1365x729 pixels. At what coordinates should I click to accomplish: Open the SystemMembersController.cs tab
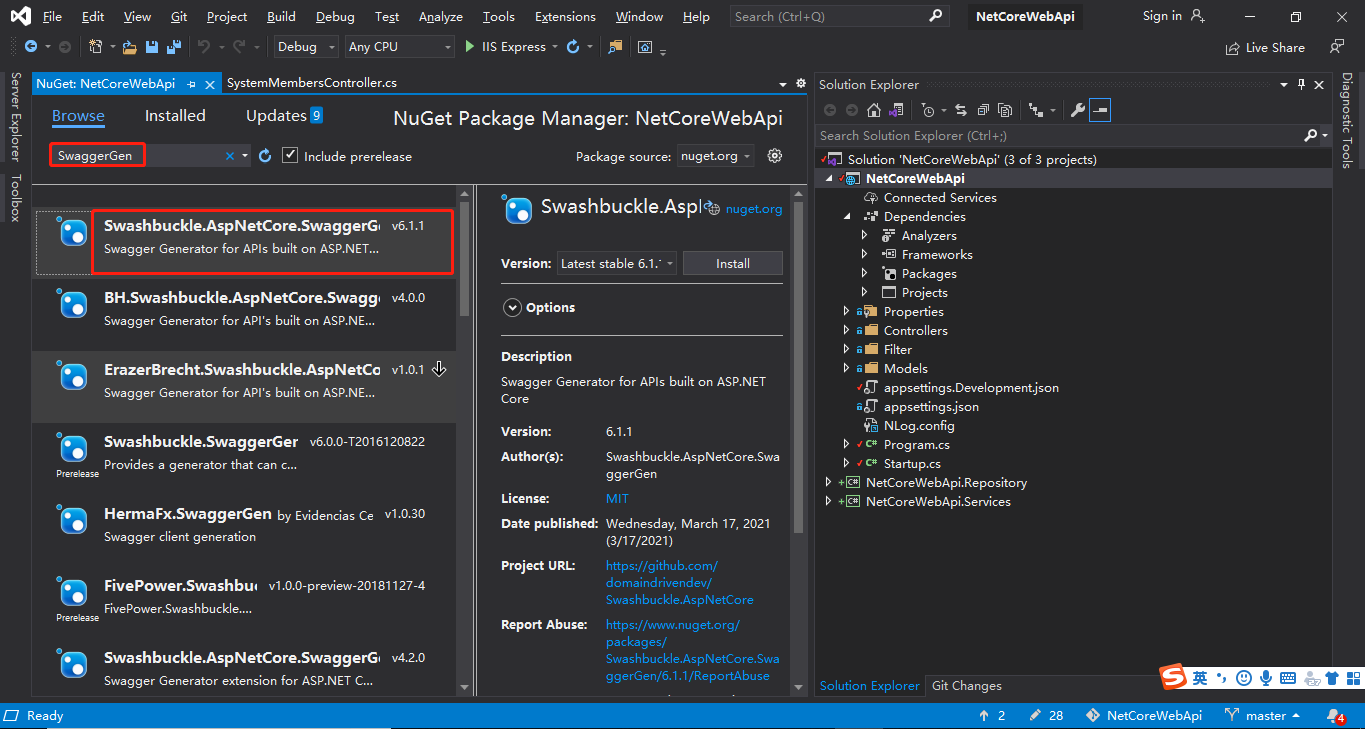[x=312, y=84]
